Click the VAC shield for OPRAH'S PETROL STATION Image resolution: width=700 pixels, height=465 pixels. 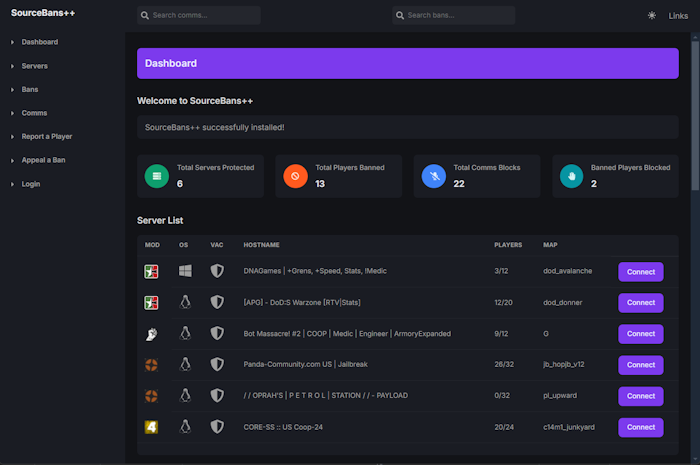[217, 395]
